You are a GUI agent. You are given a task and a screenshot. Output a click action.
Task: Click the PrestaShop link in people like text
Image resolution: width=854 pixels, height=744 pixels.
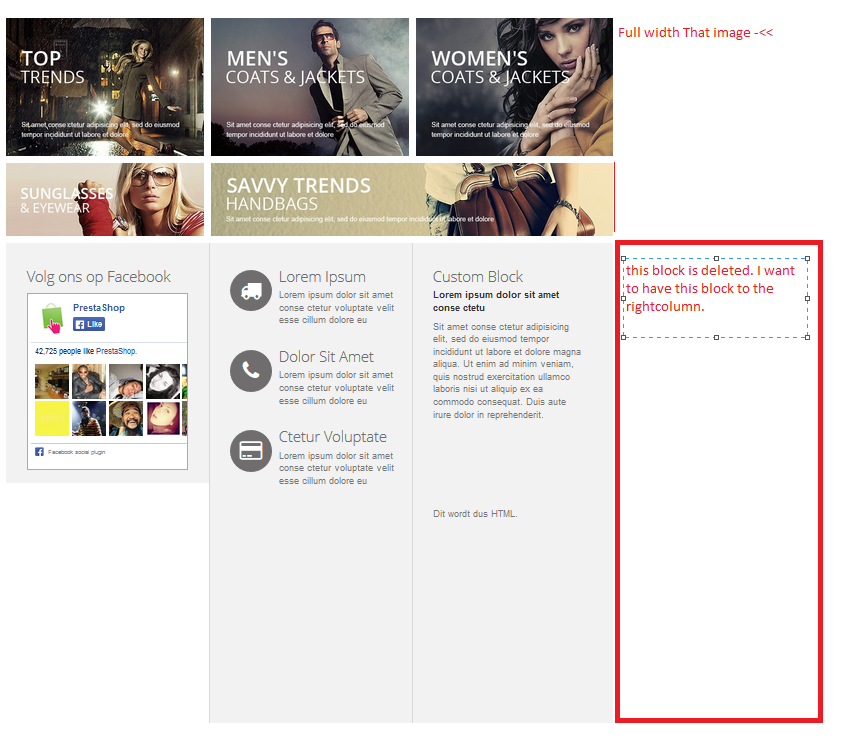[115, 351]
